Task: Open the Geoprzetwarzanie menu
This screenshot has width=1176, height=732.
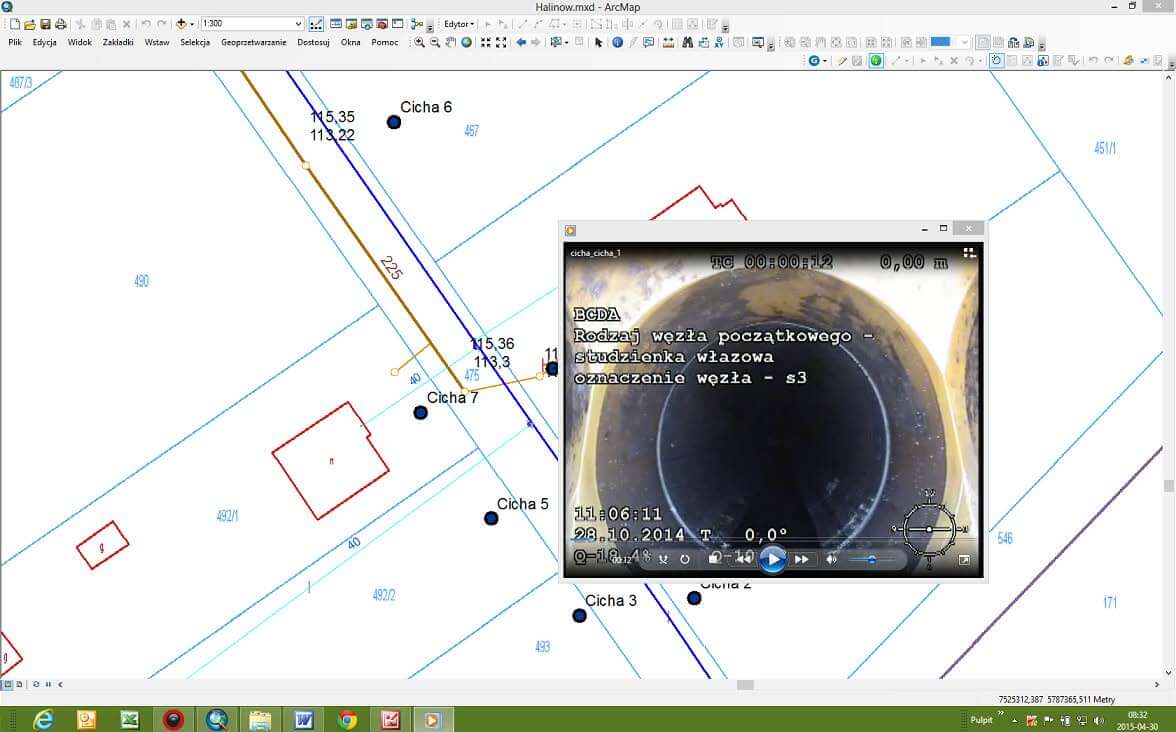Action: 254,43
